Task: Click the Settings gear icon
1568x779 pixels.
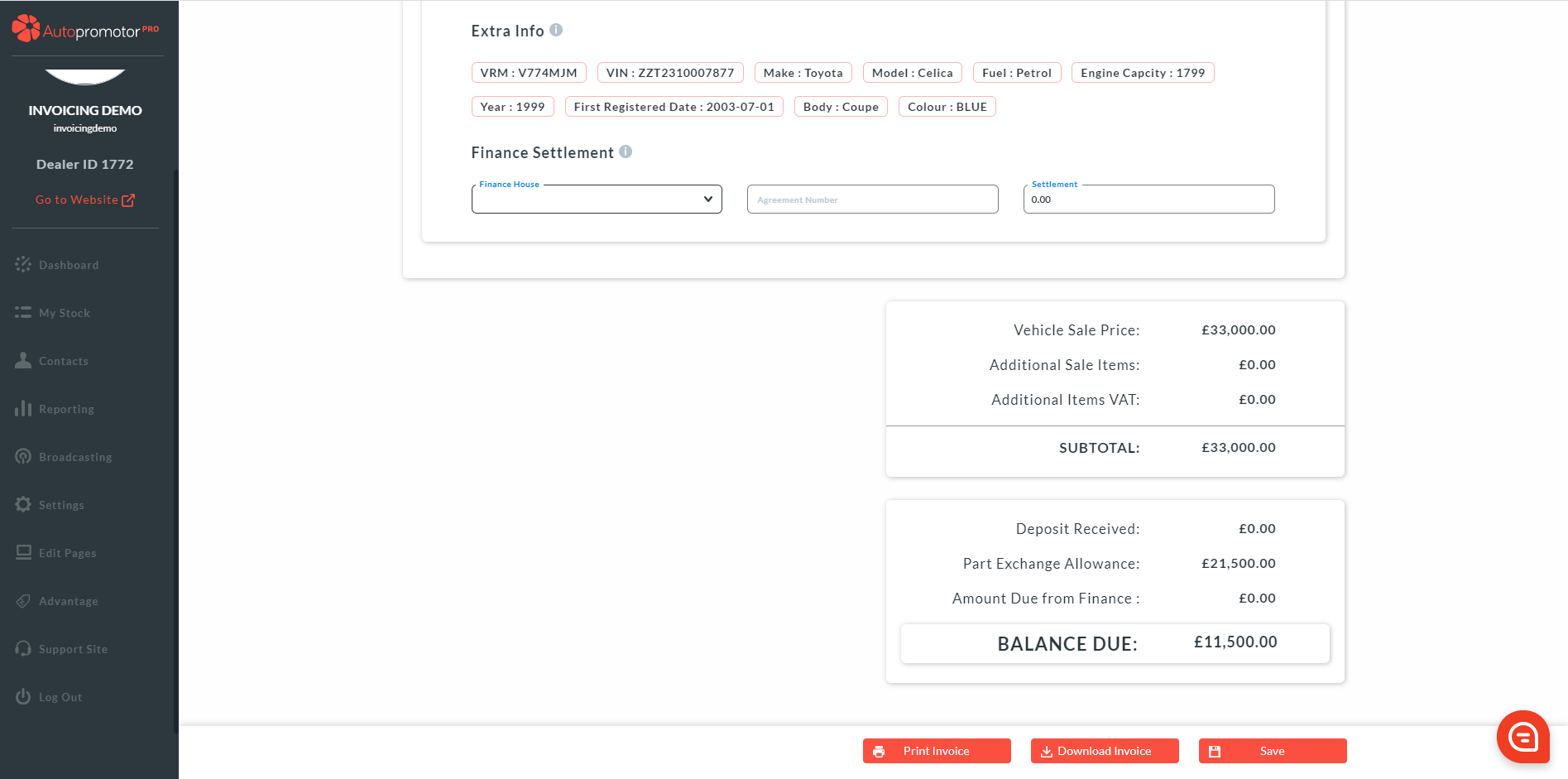Action: click(23, 505)
